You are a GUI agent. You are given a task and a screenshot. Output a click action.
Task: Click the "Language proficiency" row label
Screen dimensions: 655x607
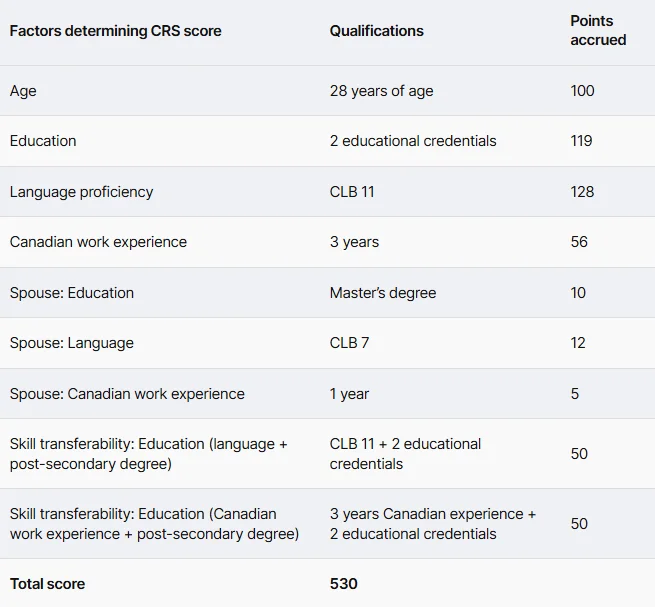tap(82, 192)
